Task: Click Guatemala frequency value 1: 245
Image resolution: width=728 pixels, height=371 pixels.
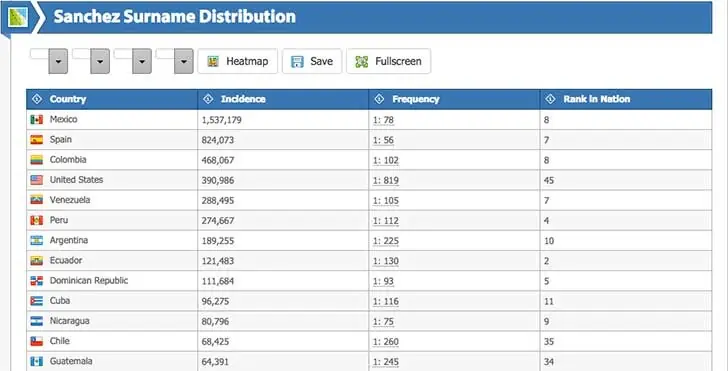Action: click(386, 362)
